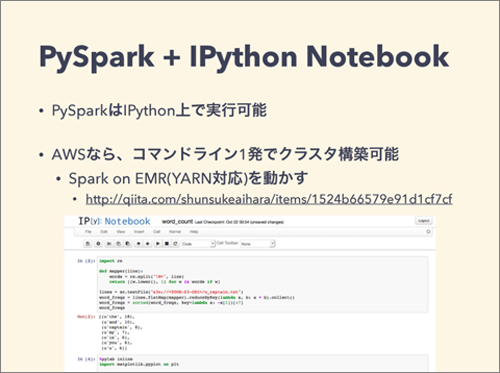The height and width of the screenshot is (373, 500).
Task: Click the Save notebook icon
Action: point(88,244)
